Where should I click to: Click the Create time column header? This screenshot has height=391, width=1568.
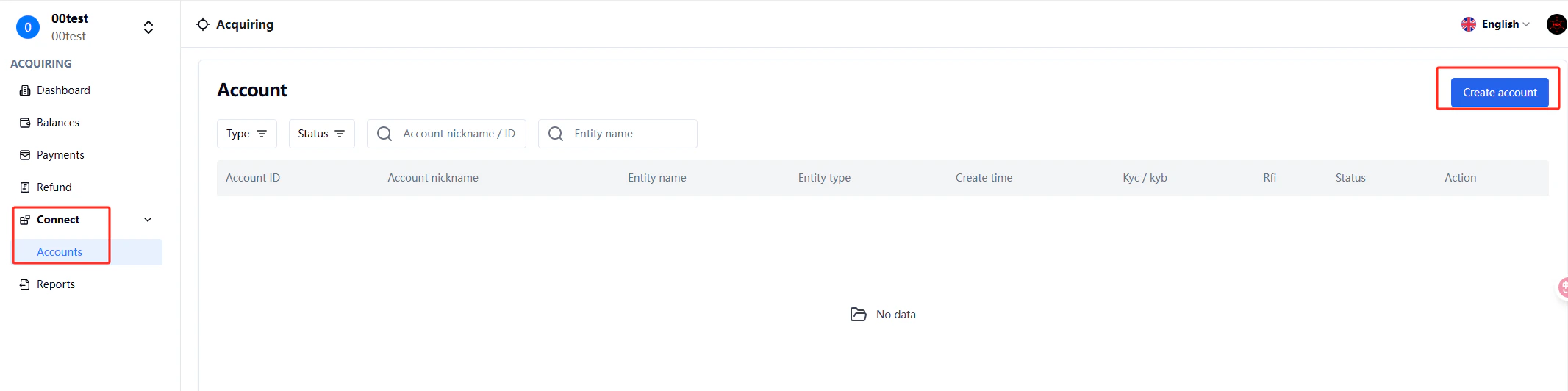click(x=984, y=178)
